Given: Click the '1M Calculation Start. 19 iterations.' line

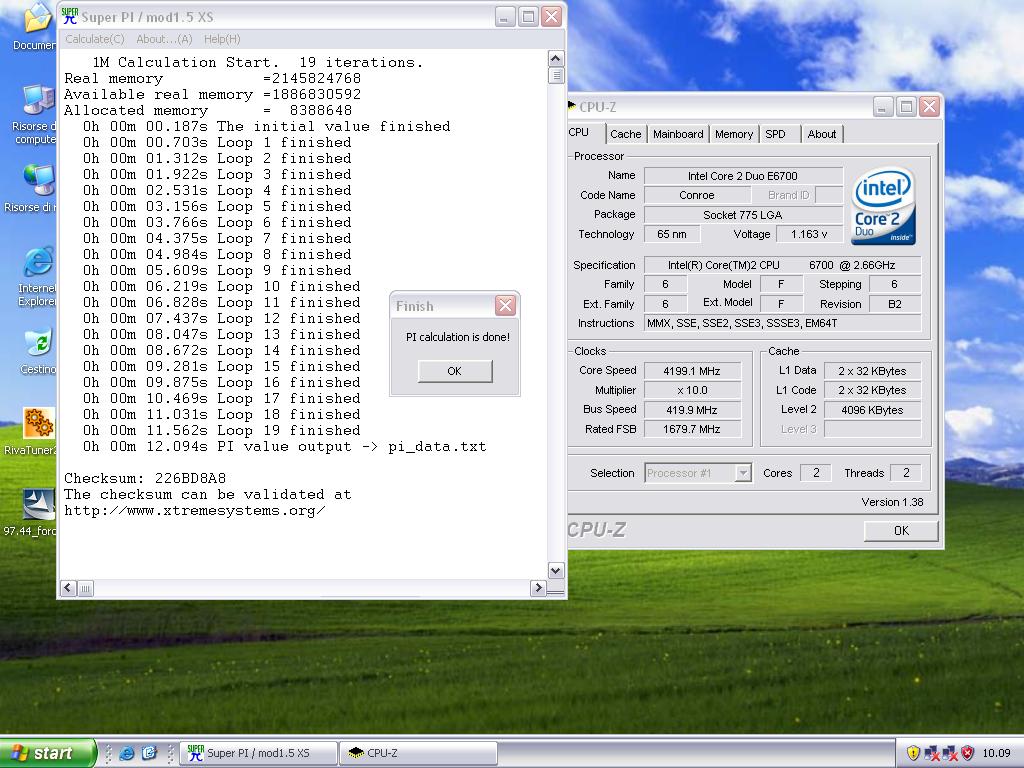Looking at the screenshot, I should (x=257, y=62).
